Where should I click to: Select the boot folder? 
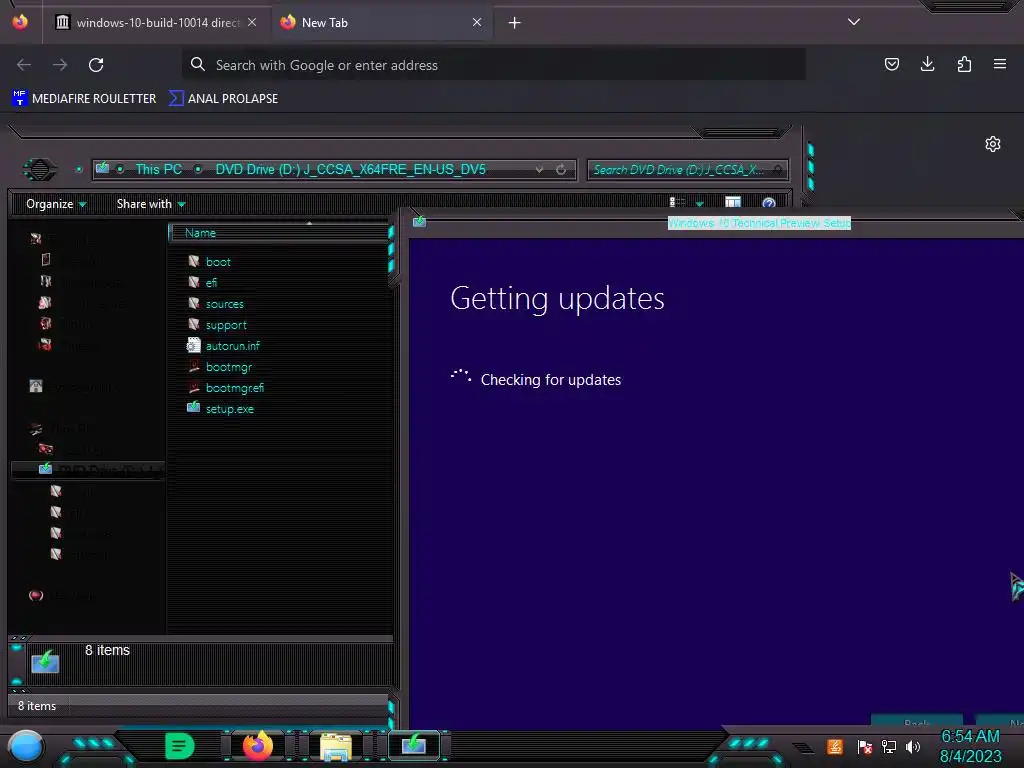(218, 262)
